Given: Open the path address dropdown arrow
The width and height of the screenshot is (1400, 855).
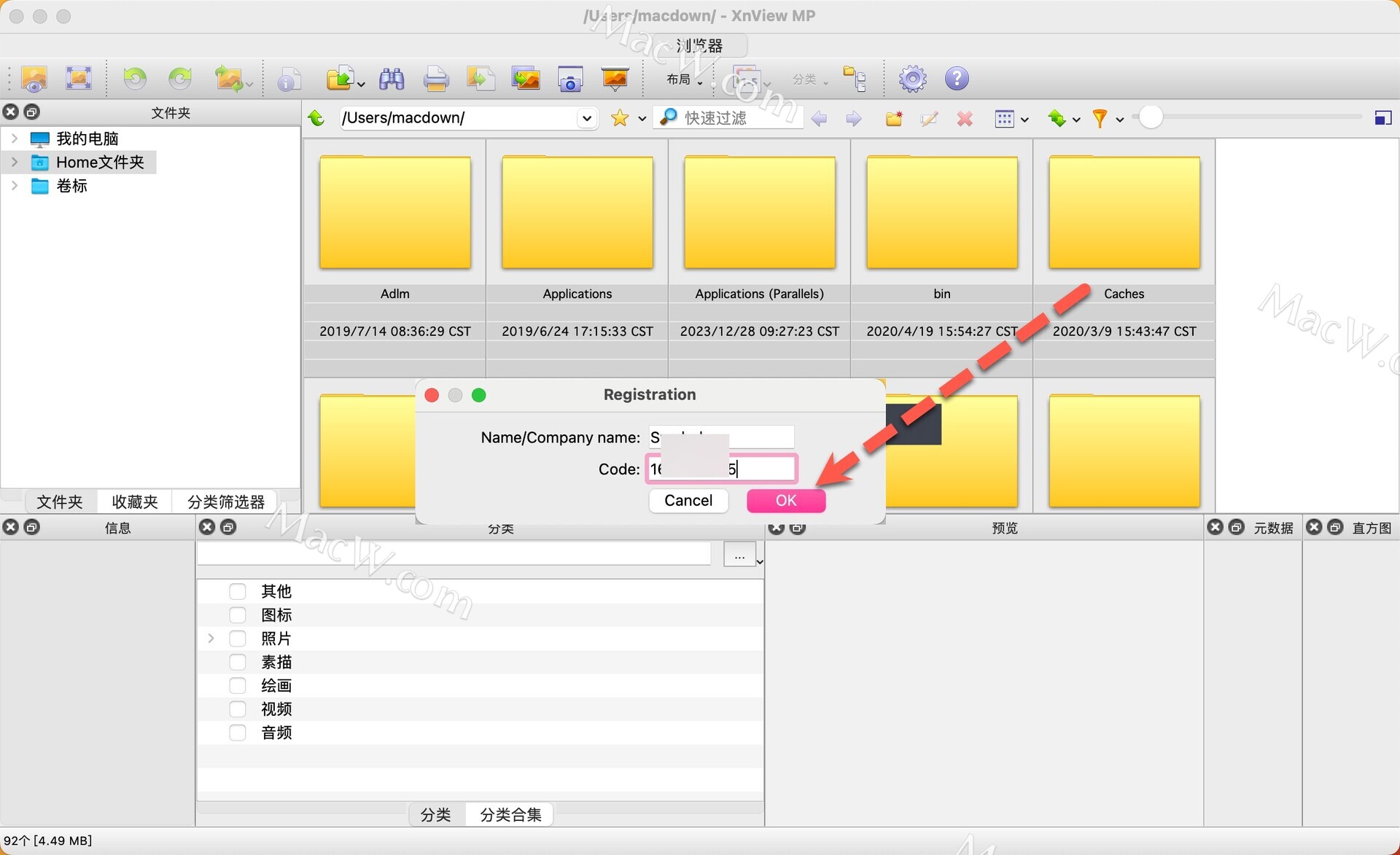Looking at the screenshot, I should 586,118.
